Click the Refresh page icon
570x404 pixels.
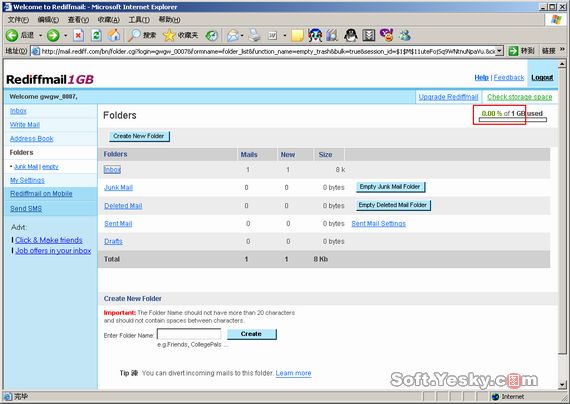tap(96, 35)
